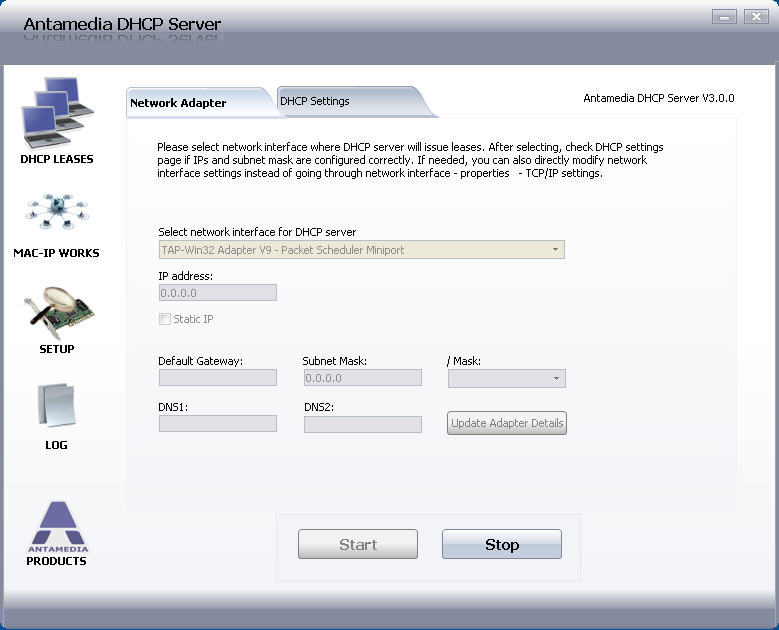Click the PRODUCTS label
Viewport: 779px width, 630px height.
(x=56, y=561)
